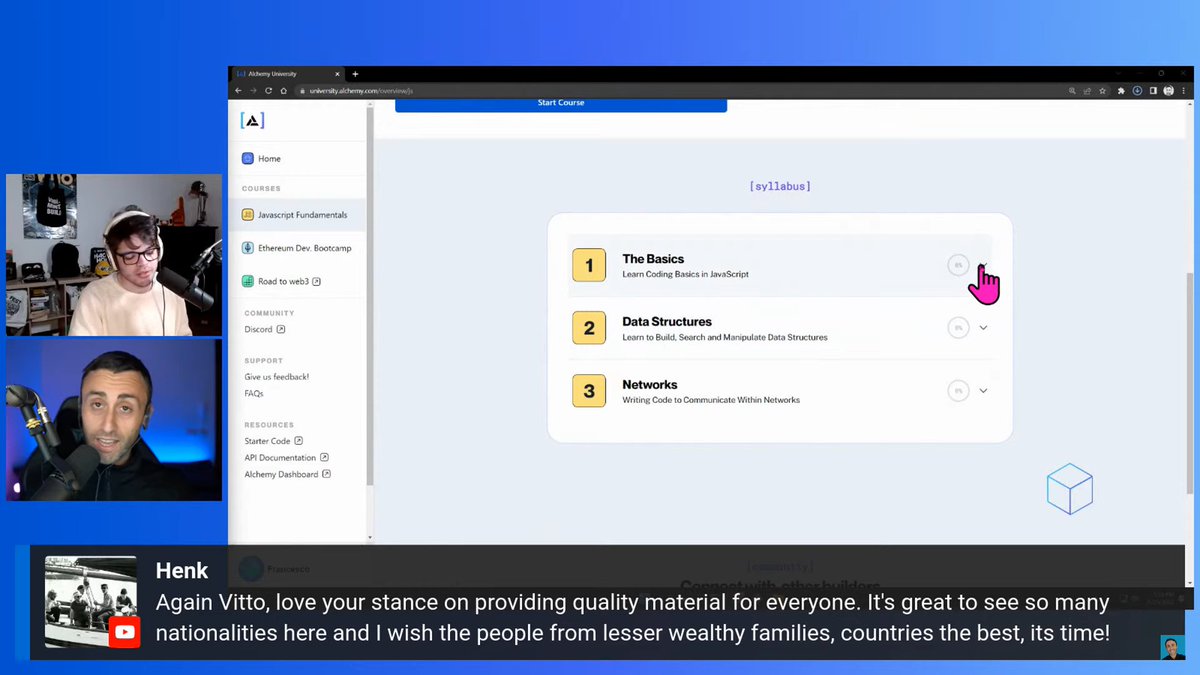The image size is (1200, 675).
Task: Switch to the Alchemy University browser tab
Action: click(289, 74)
